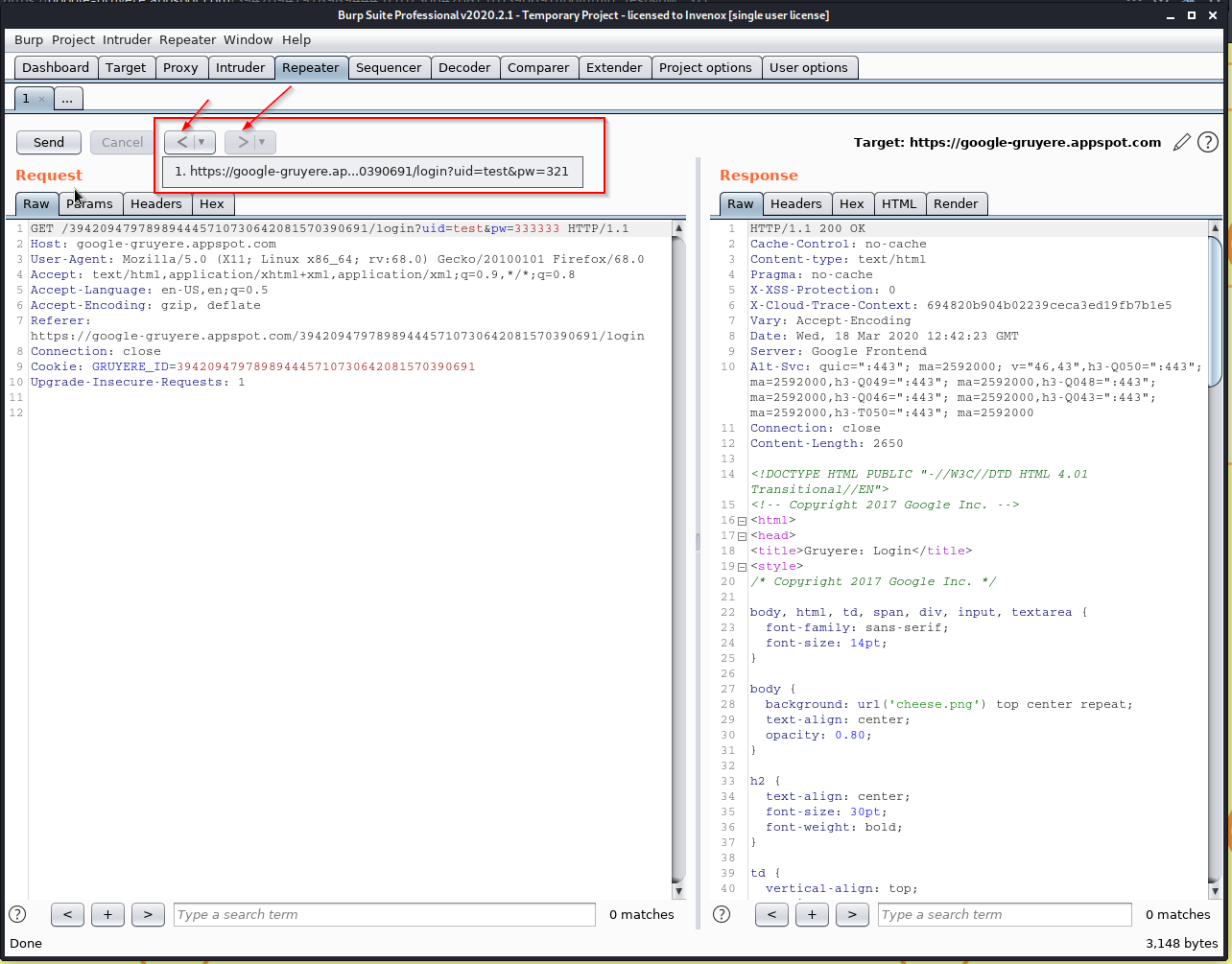Open response search help icon
This screenshot has width=1232, height=964.
pos(722,914)
